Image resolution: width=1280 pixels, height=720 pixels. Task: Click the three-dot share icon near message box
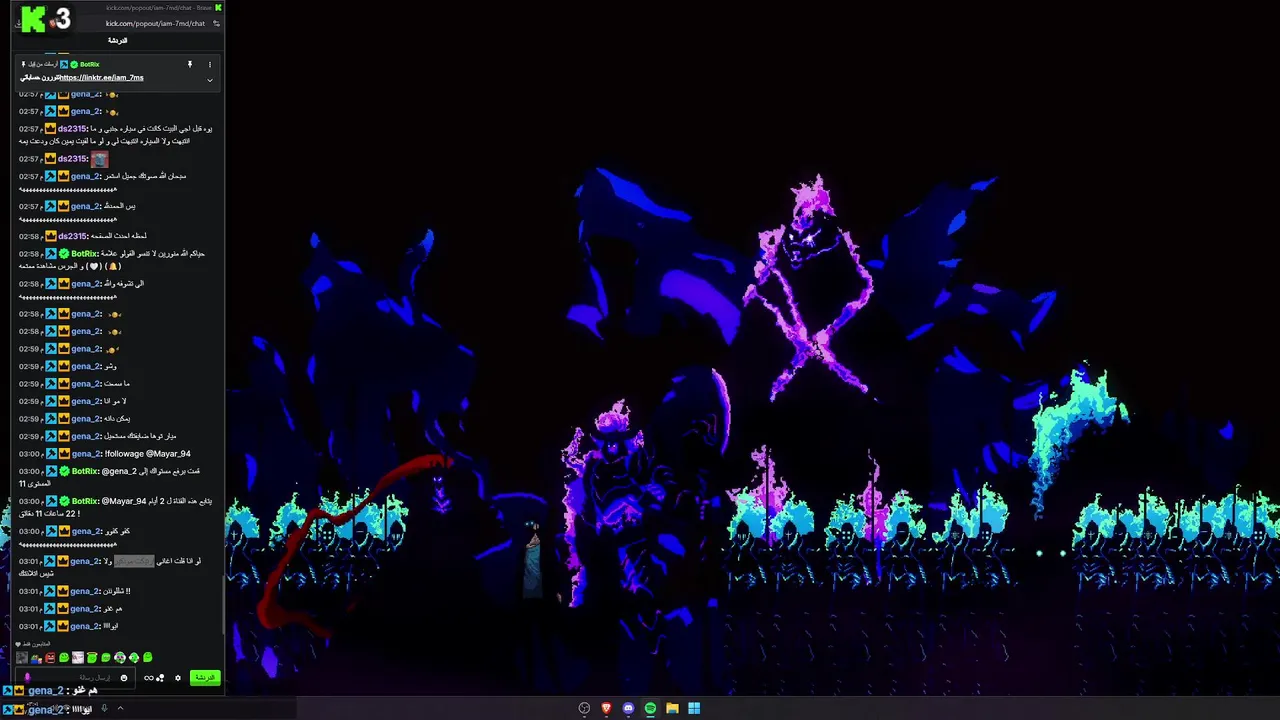point(160,678)
